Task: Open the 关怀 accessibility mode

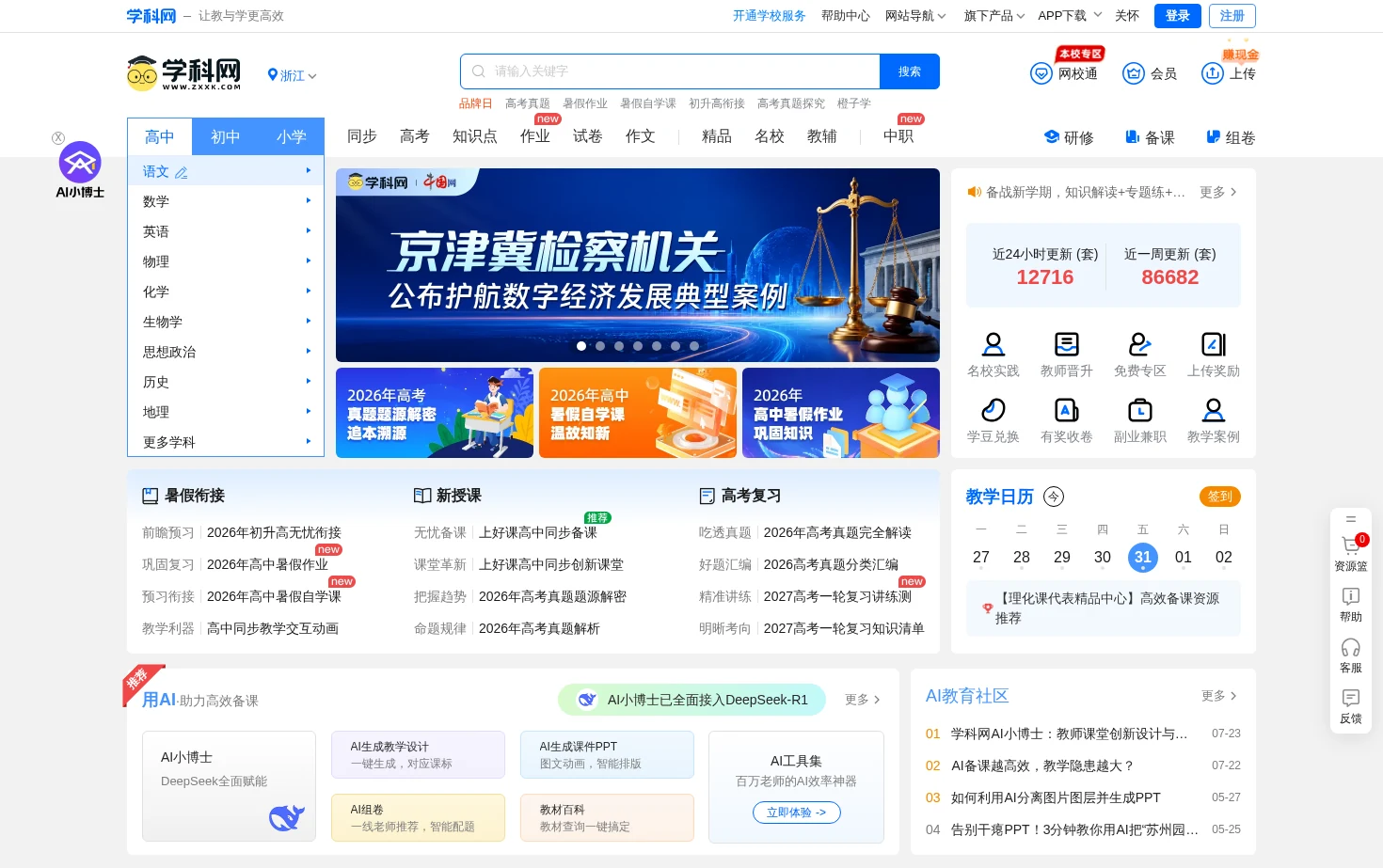Action: (1127, 16)
